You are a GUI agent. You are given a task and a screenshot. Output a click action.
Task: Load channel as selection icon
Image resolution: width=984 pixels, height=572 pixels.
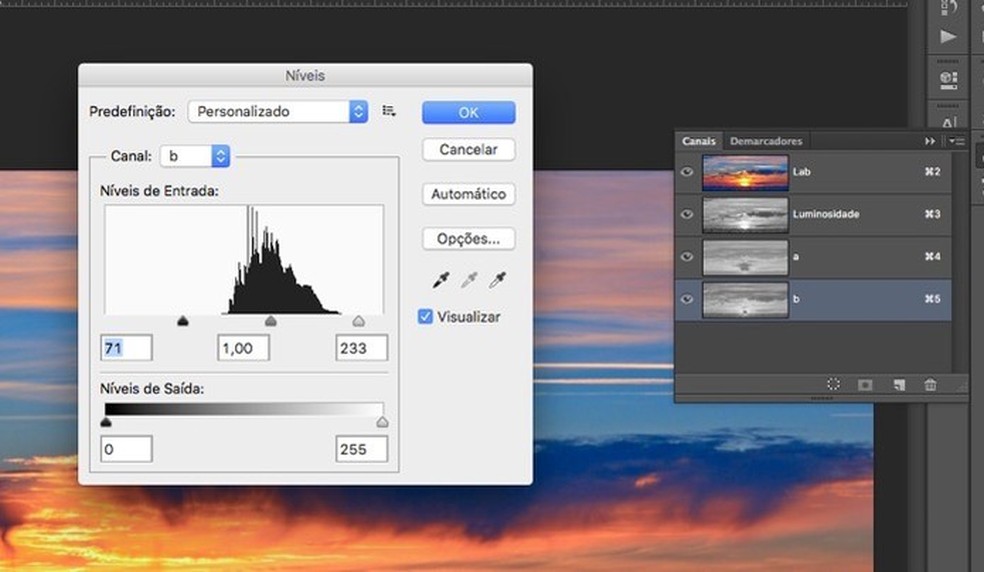833,384
